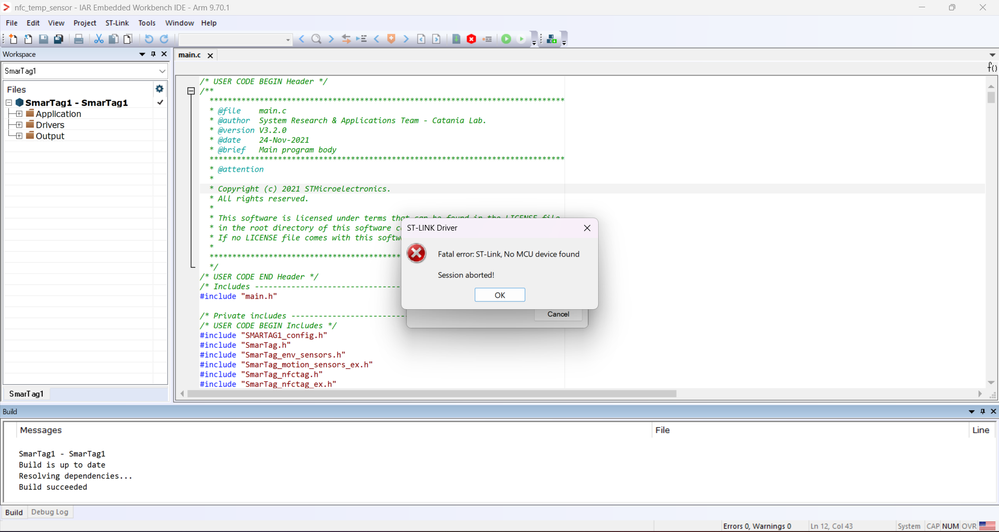This screenshot has height=532, width=999.
Task: Select the SmarTag1 workspace bottom tab
Action: tap(26, 394)
